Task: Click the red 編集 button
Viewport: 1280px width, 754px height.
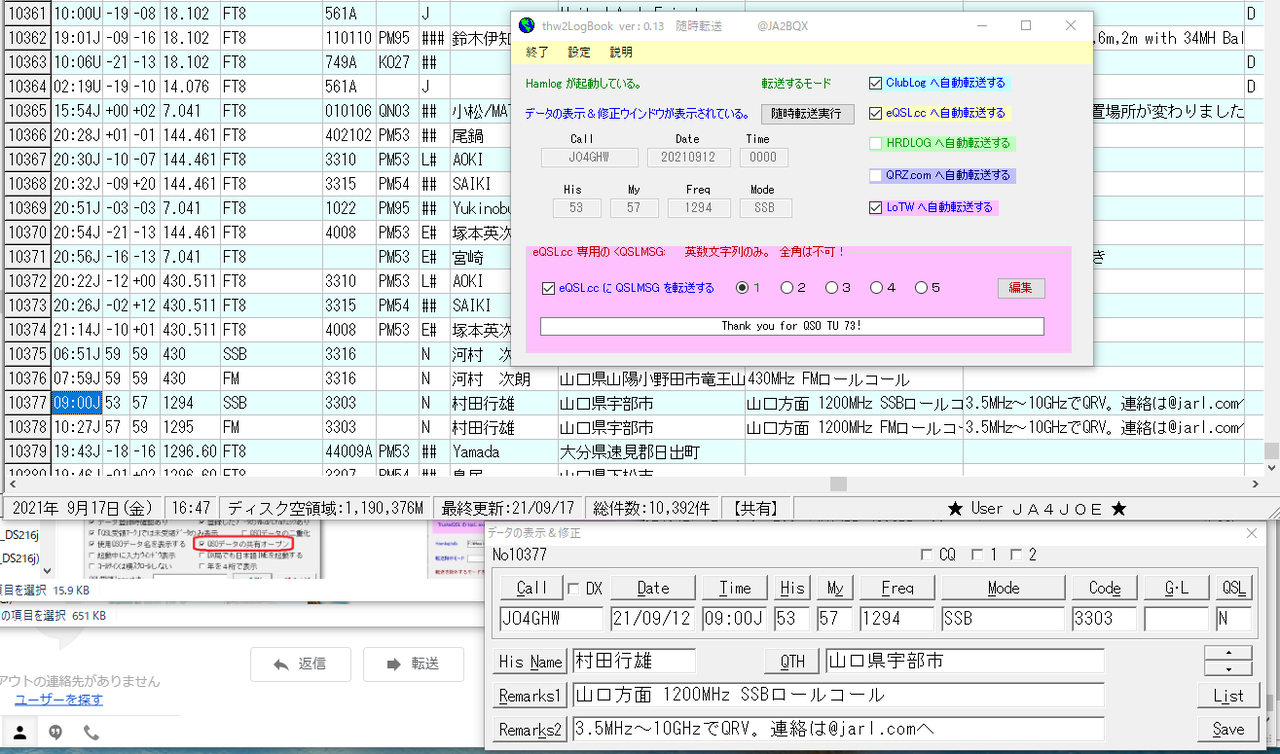Action: click(x=1021, y=288)
